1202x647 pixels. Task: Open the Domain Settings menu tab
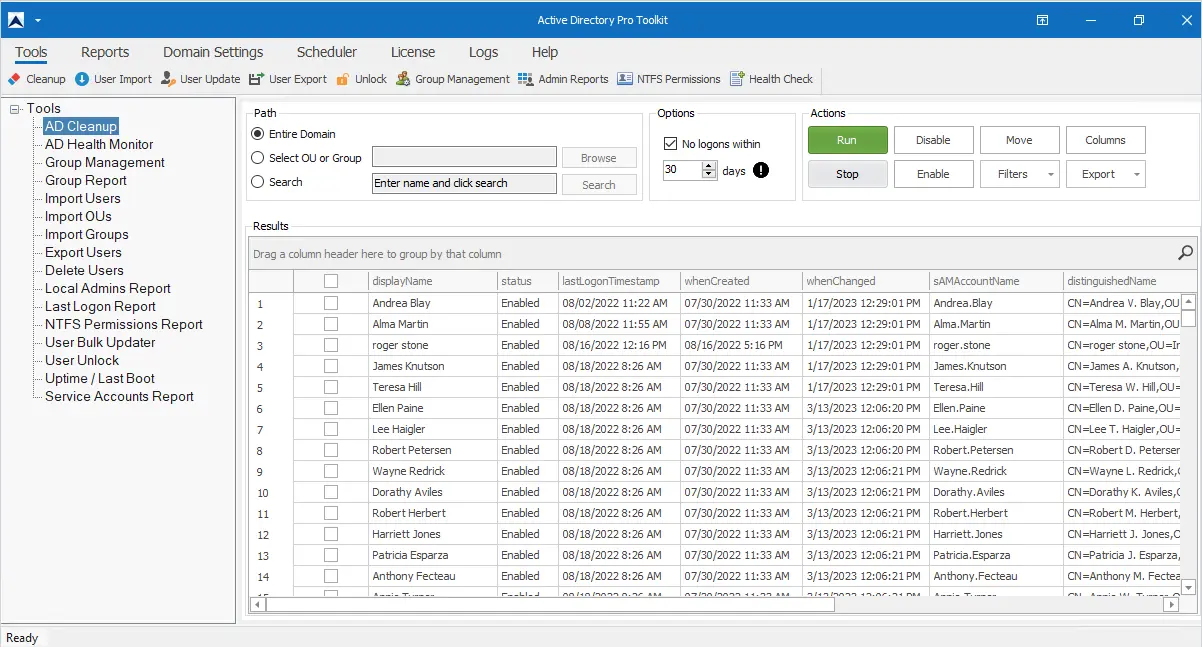pyautogui.click(x=213, y=52)
